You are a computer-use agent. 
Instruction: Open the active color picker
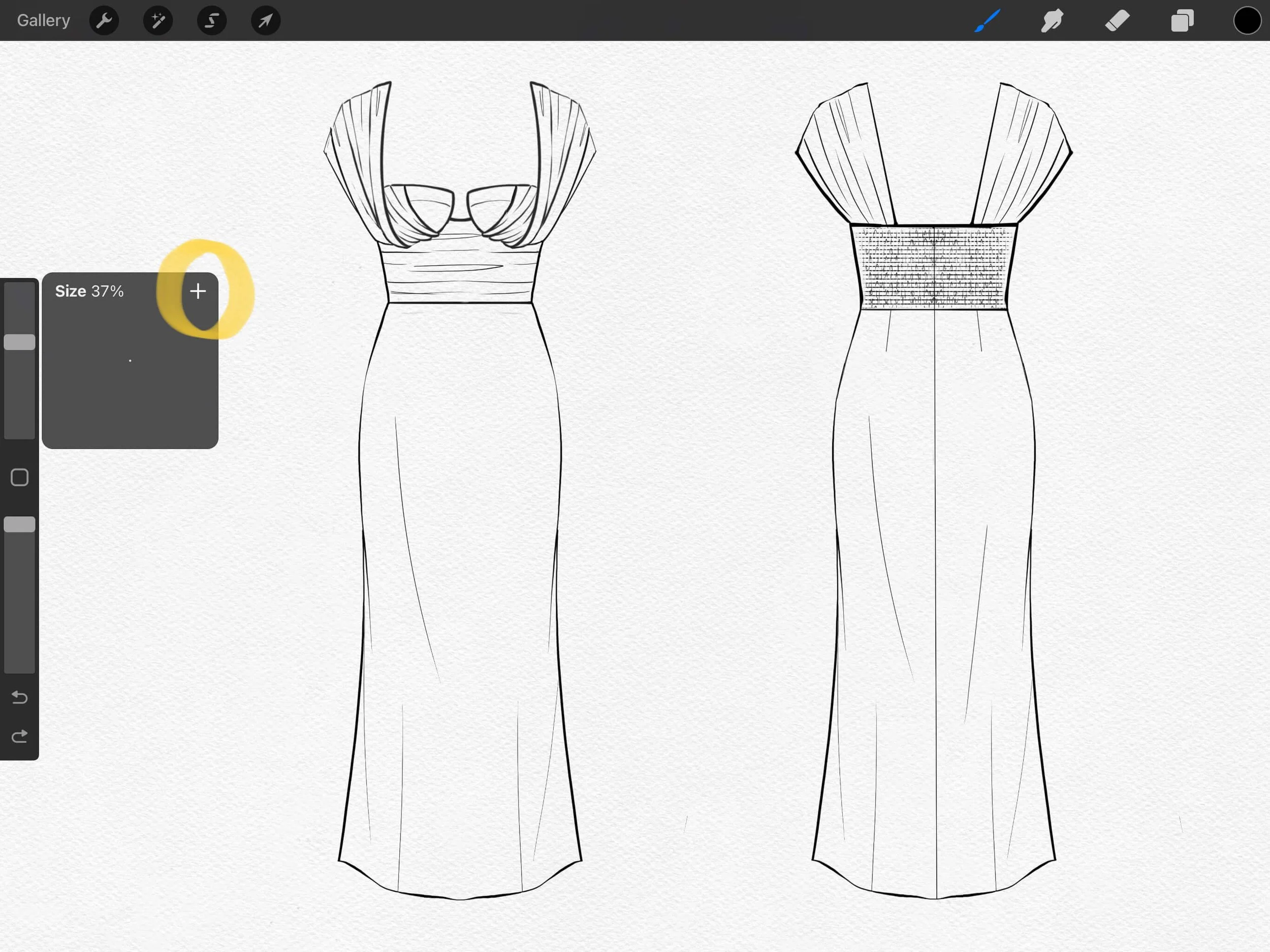click(x=1247, y=21)
